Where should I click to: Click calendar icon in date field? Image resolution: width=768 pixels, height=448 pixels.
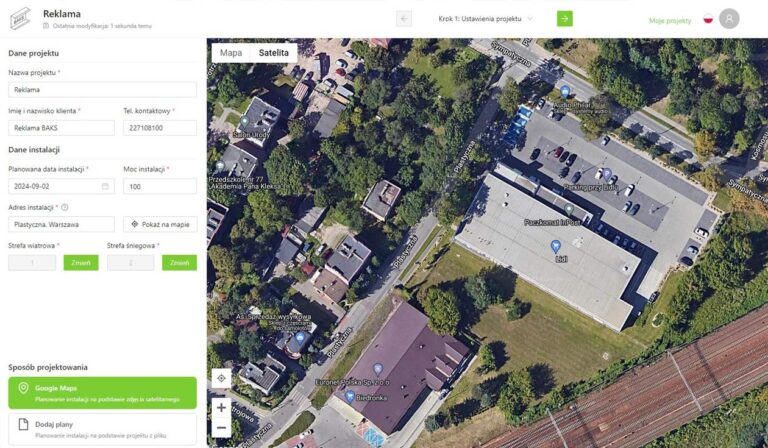[105, 186]
